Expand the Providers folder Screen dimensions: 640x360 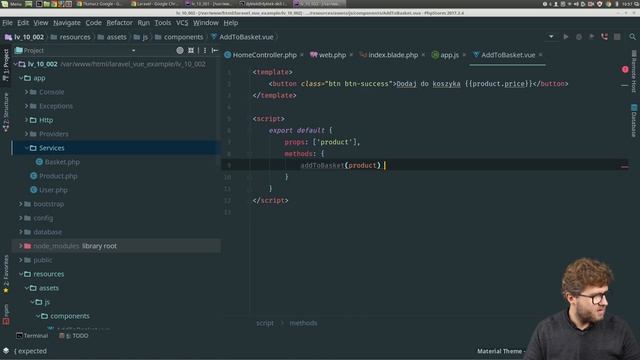27,134
